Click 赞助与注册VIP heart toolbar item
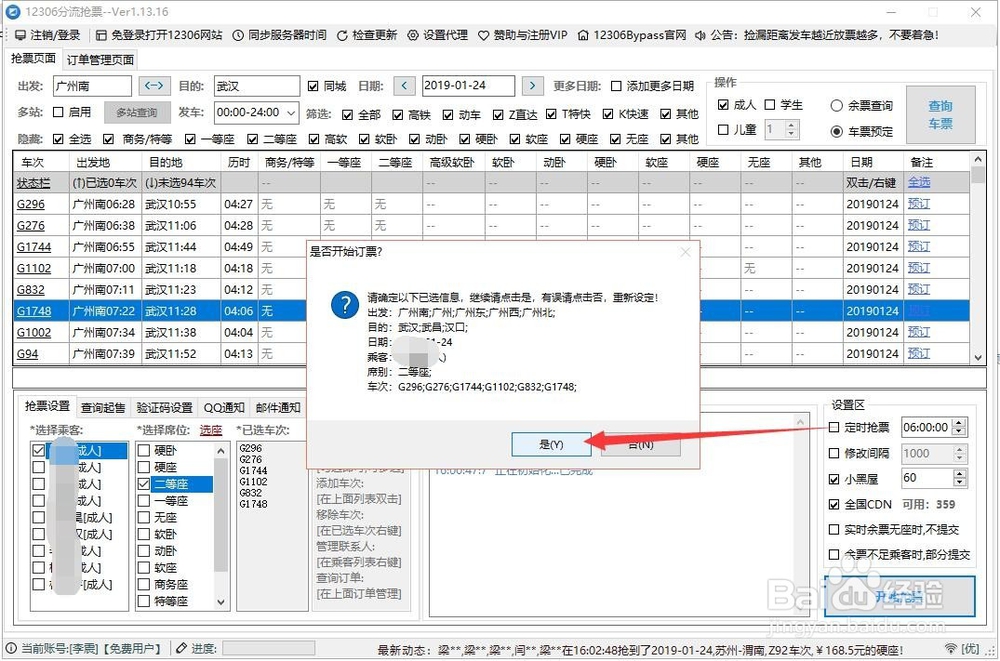 (522, 35)
